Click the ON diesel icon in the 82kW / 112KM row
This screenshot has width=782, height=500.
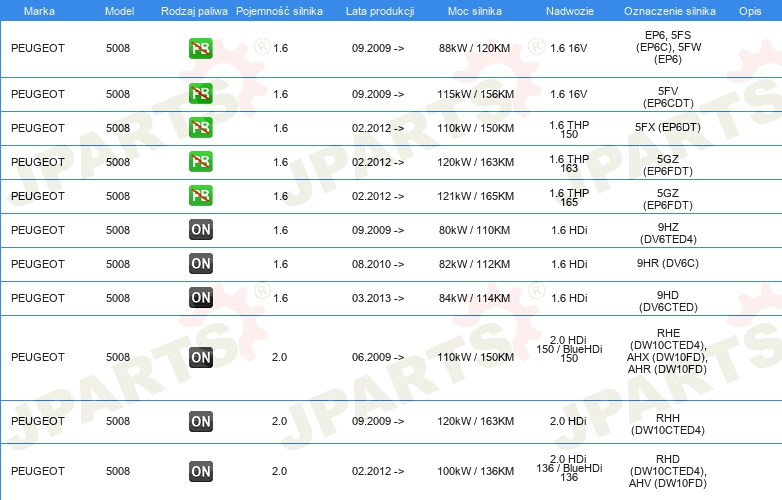(200, 264)
